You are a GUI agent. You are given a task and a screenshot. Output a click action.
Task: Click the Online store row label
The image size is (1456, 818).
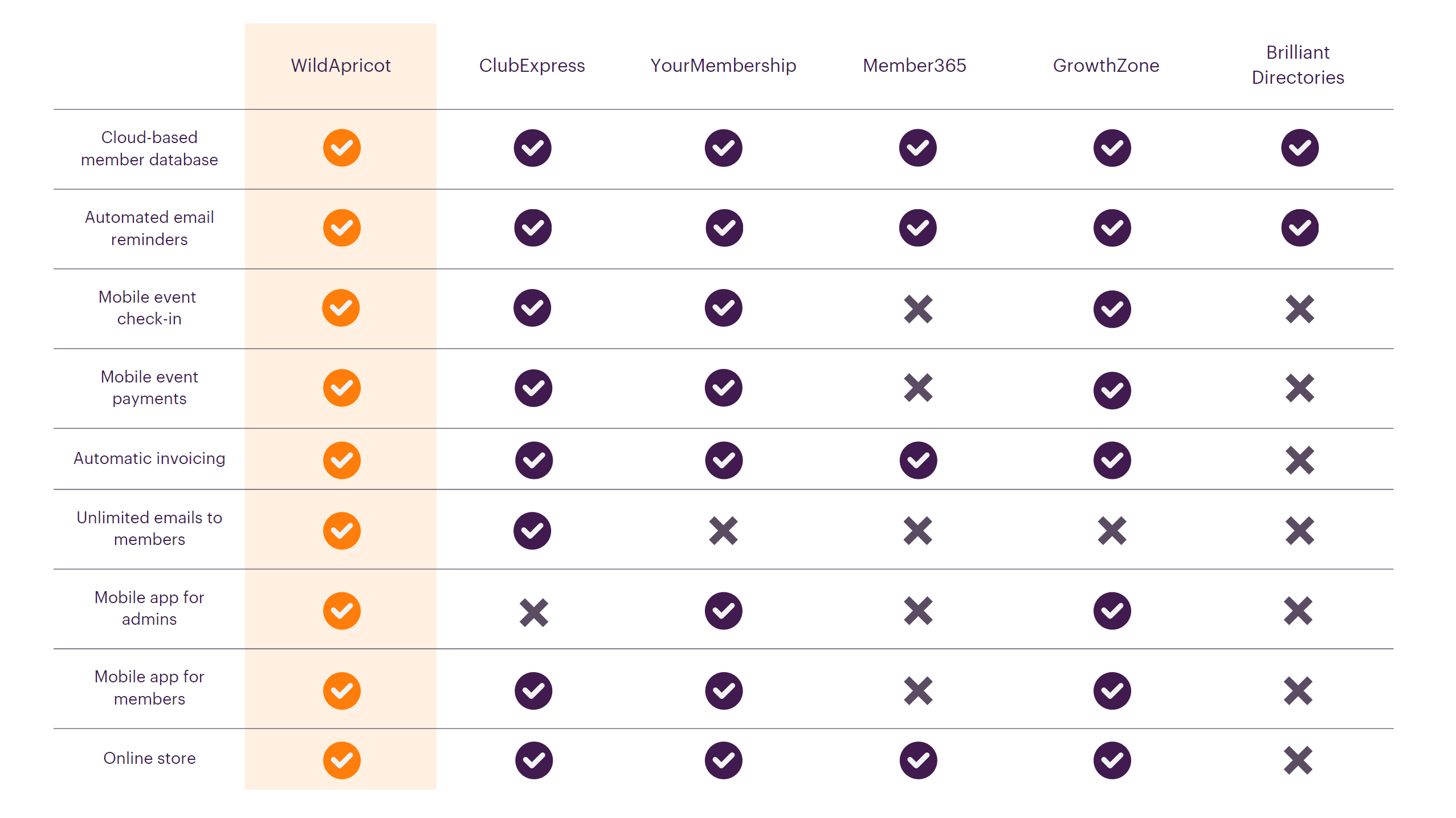point(149,758)
